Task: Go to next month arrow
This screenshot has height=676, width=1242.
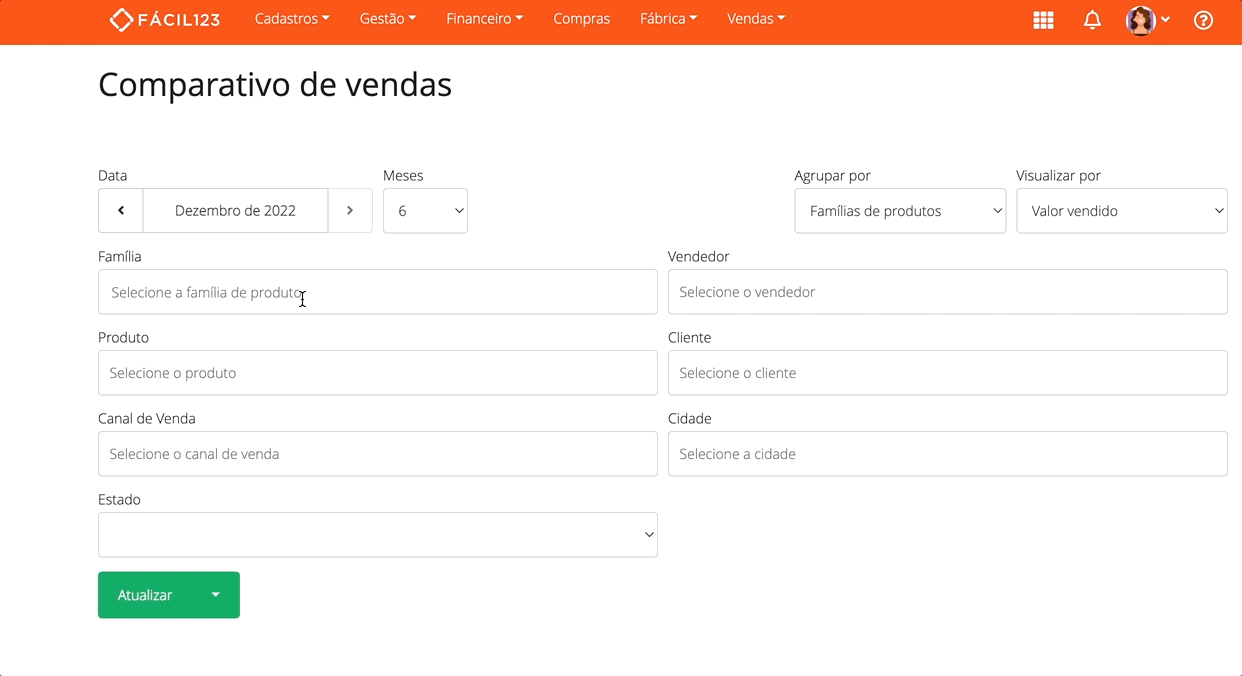Action: 350,211
